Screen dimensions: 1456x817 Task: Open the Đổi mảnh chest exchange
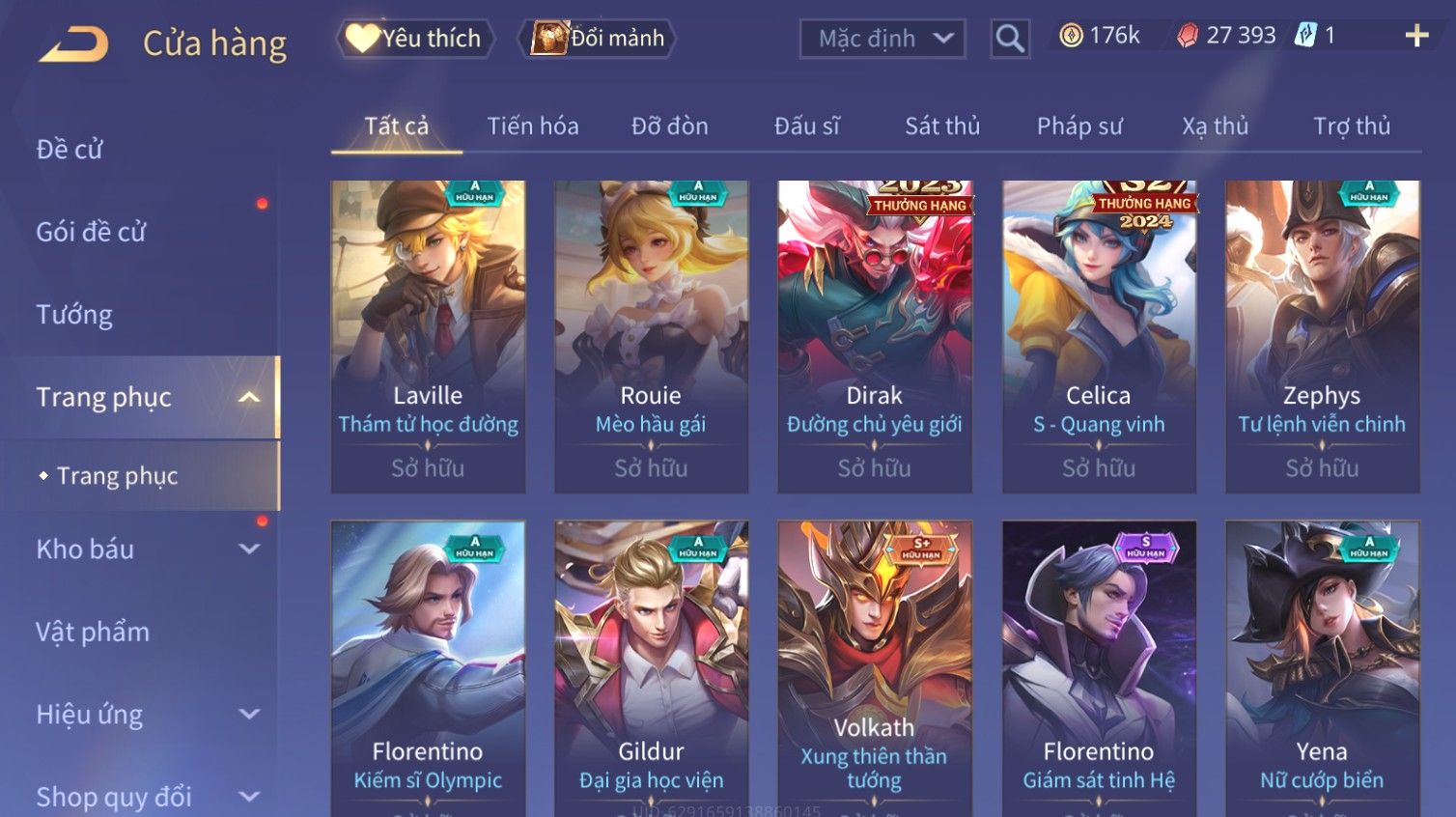(598, 39)
